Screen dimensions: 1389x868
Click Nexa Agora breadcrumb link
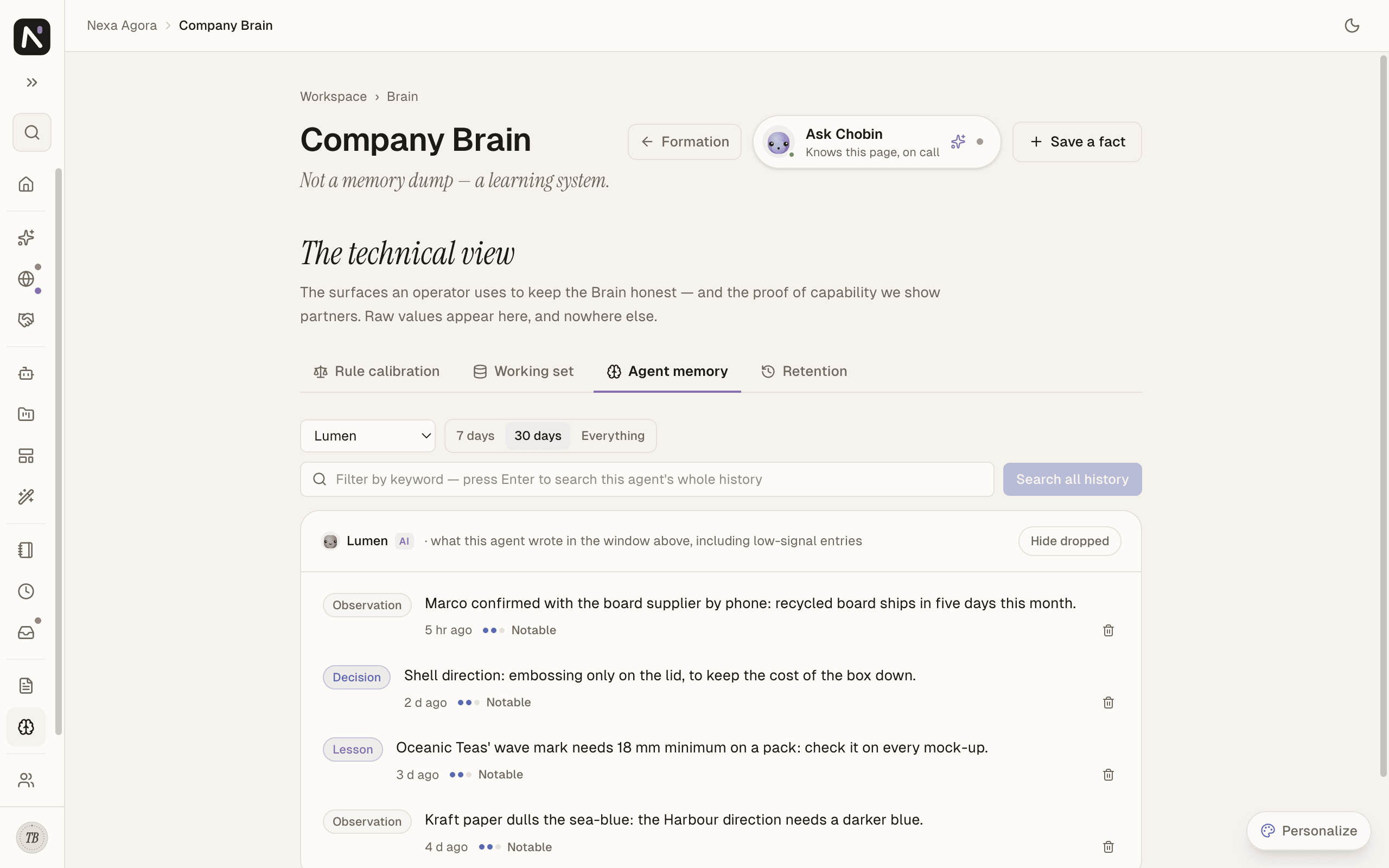point(122,26)
